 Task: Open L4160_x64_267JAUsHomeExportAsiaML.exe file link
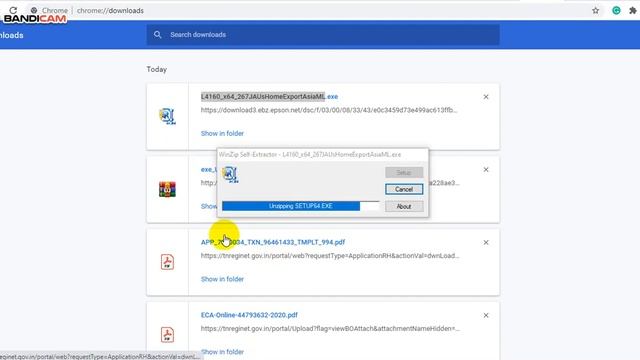pyautogui.click(x=269, y=97)
